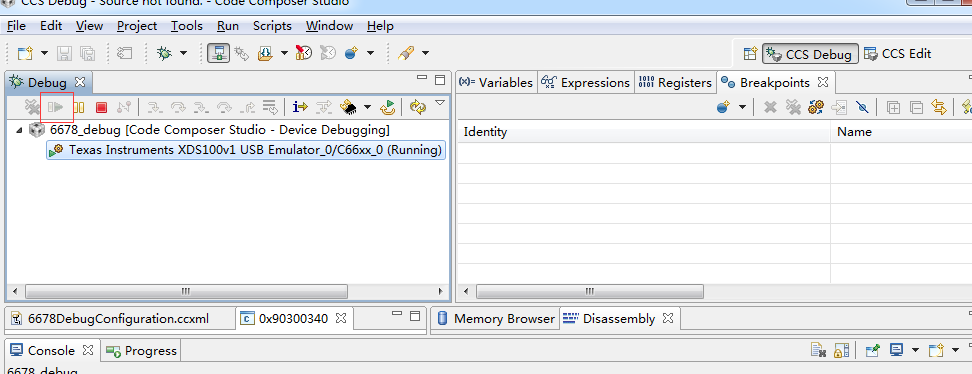Click the Load Program folder icon
Screen dimensions: 972x374
265,53
